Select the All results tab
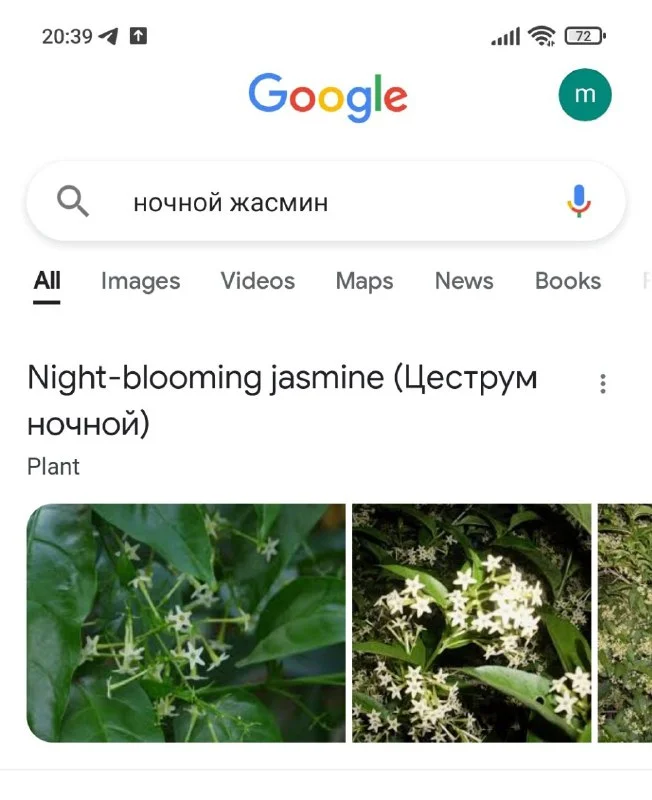The image size is (652, 800). coord(47,281)
